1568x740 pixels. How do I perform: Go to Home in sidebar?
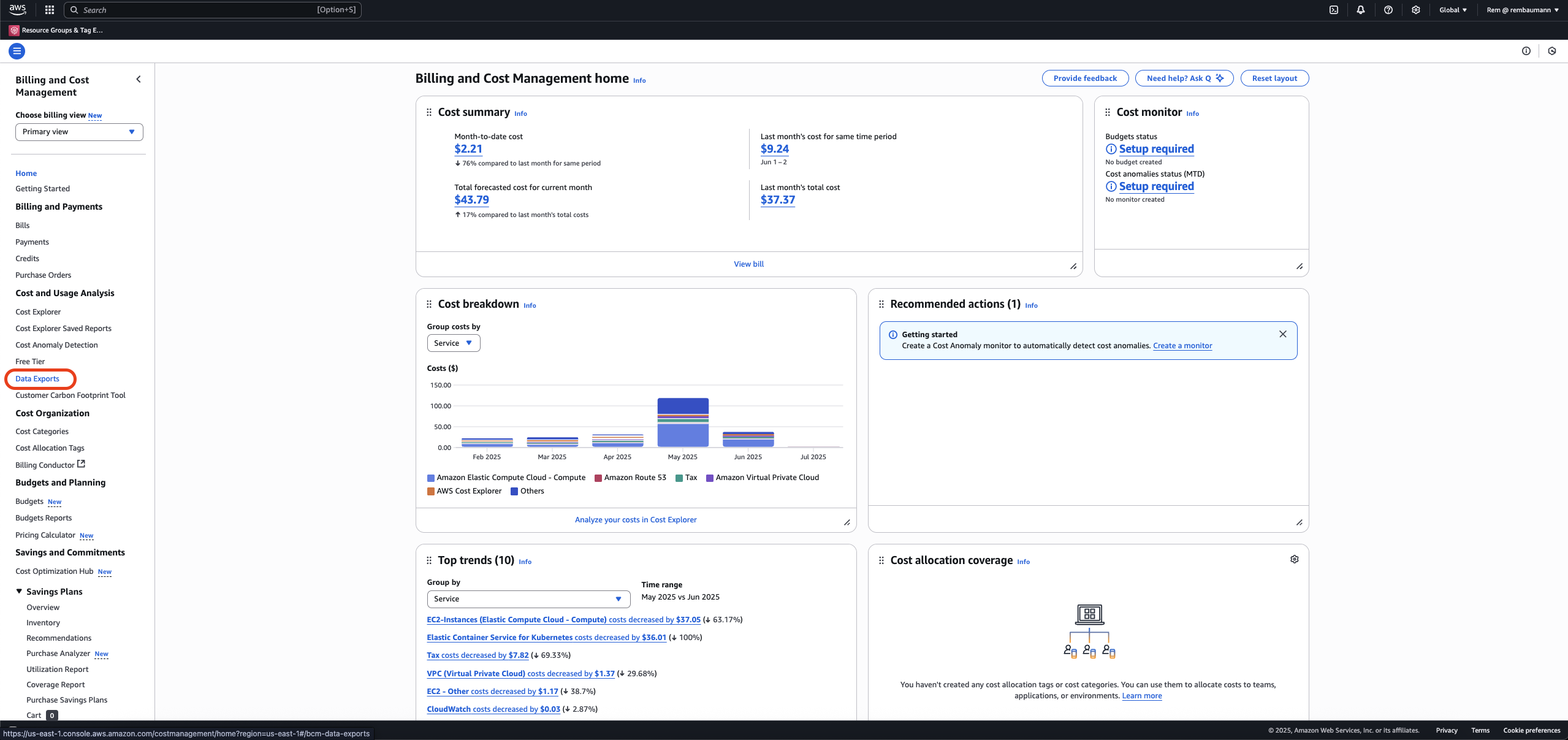point(26,174)
